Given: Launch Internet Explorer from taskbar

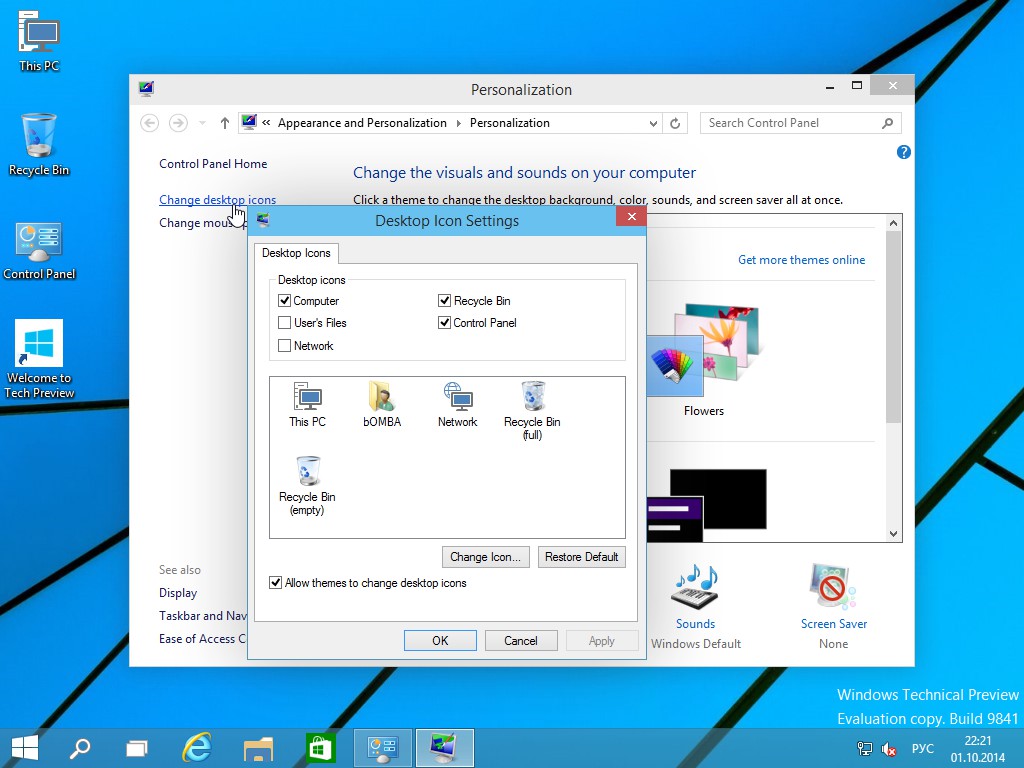Looking at the screenshot, I should 197,748.
